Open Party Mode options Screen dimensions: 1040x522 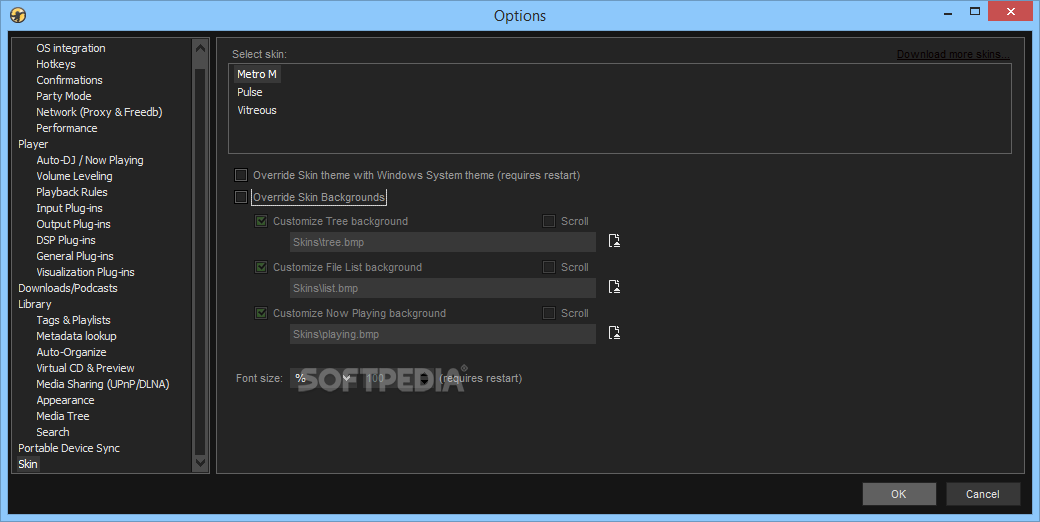point(64,96)
